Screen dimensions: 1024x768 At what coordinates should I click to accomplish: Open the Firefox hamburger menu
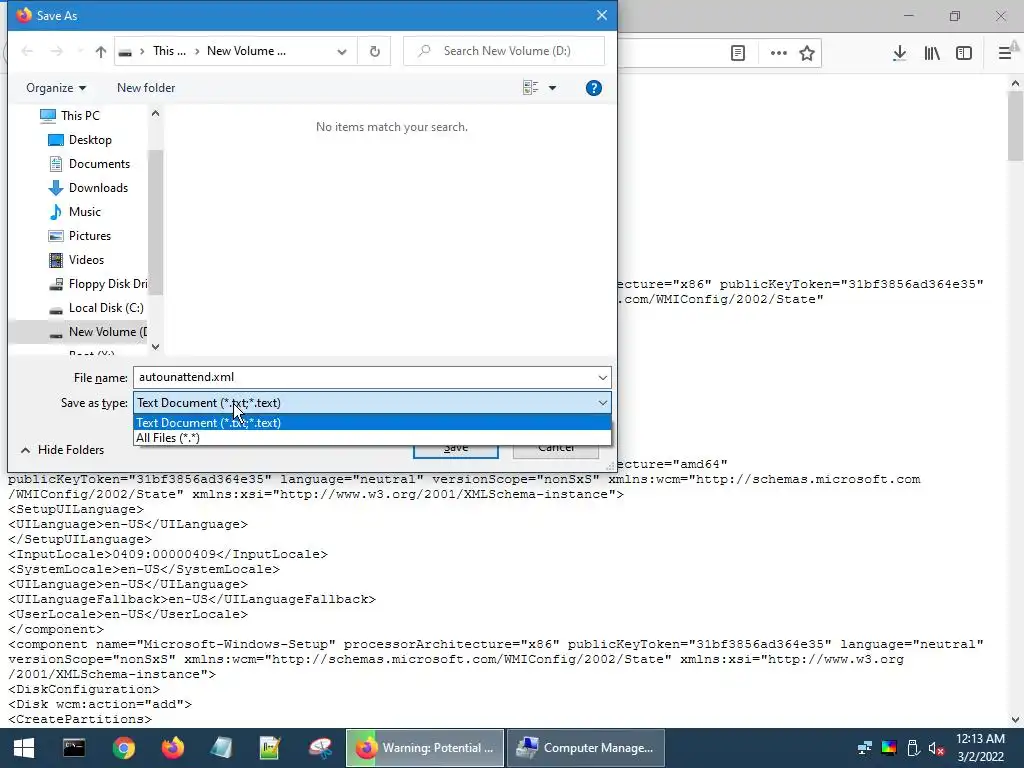pos(1005,53)
